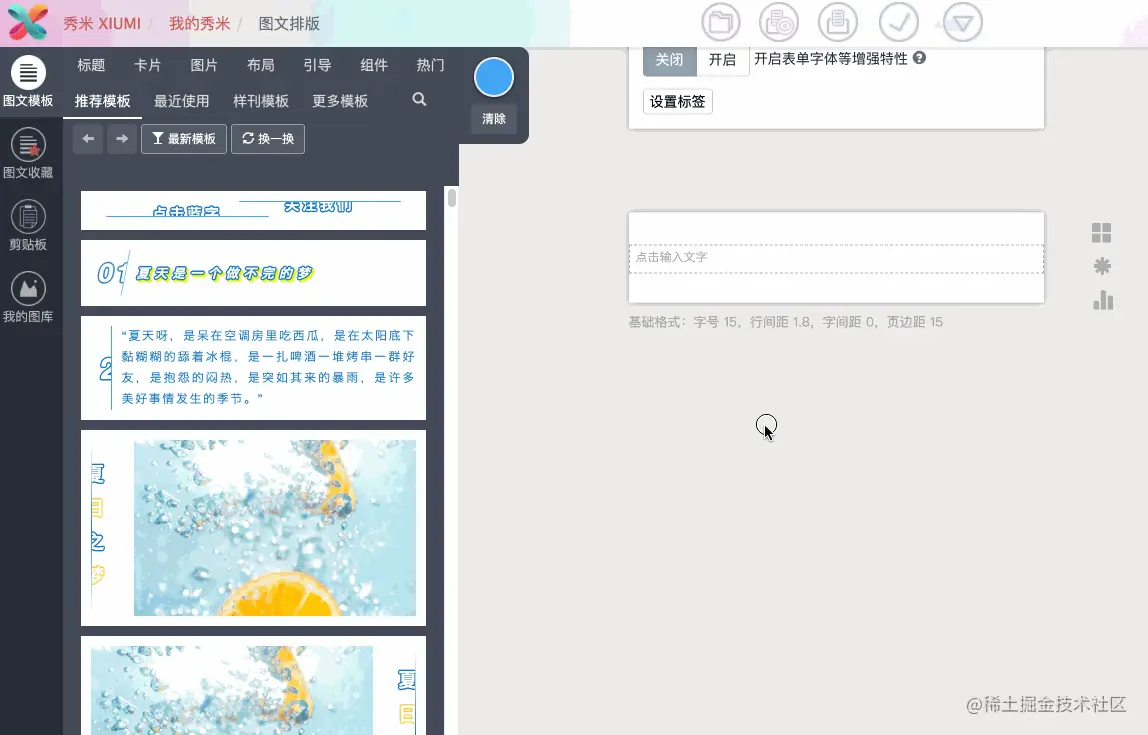Select the 推荐模板 tab

(102, 101)
